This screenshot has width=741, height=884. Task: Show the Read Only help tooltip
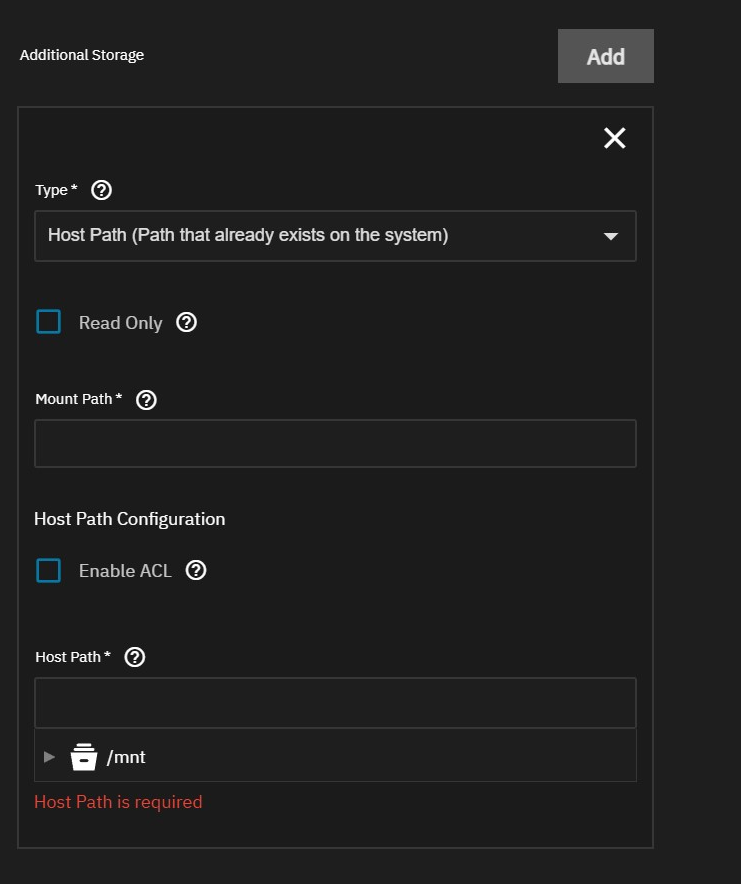[x=186, y=323]
